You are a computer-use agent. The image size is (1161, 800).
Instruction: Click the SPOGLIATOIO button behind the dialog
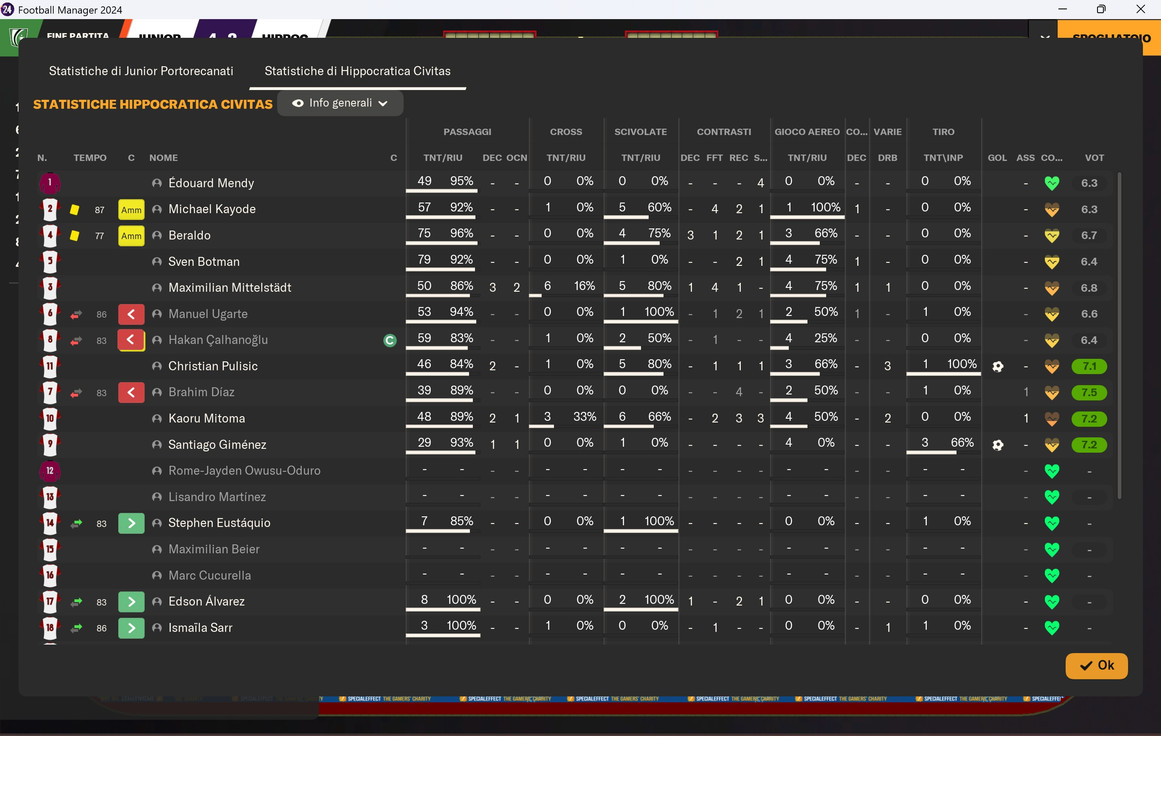[x=1111, y=36]
